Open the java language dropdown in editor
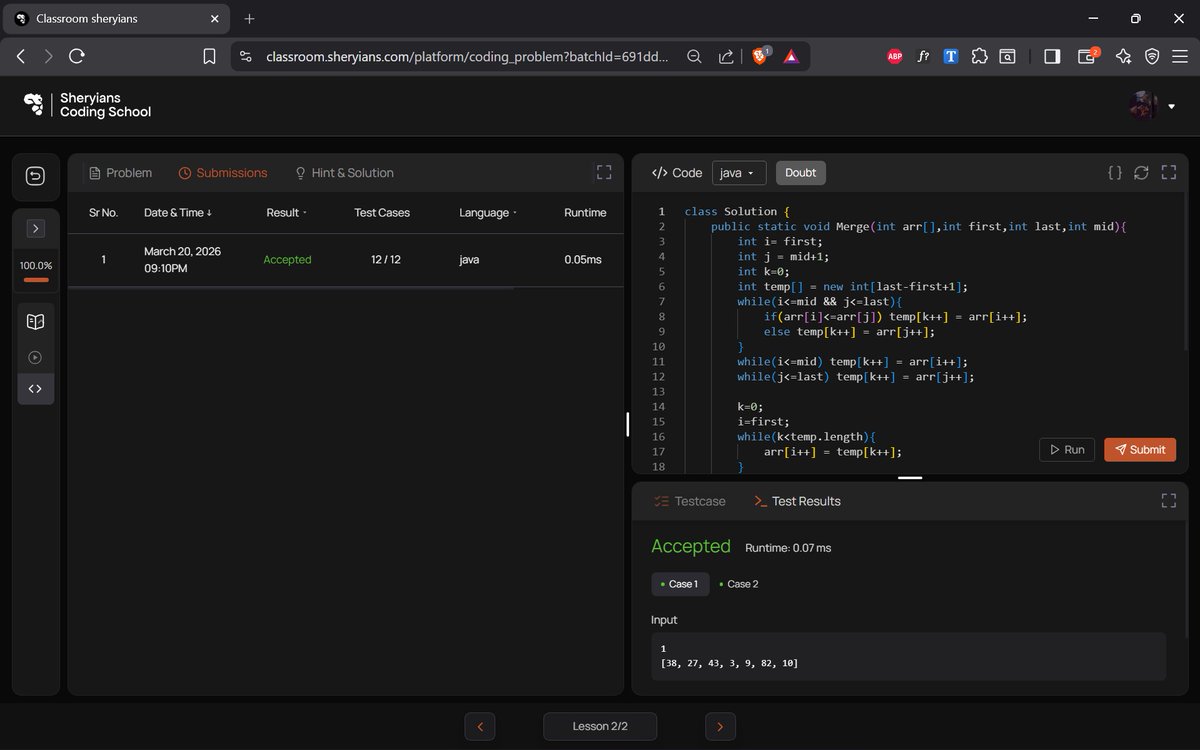The width and height of the screenshot is (1200, 750). point(739,173)
